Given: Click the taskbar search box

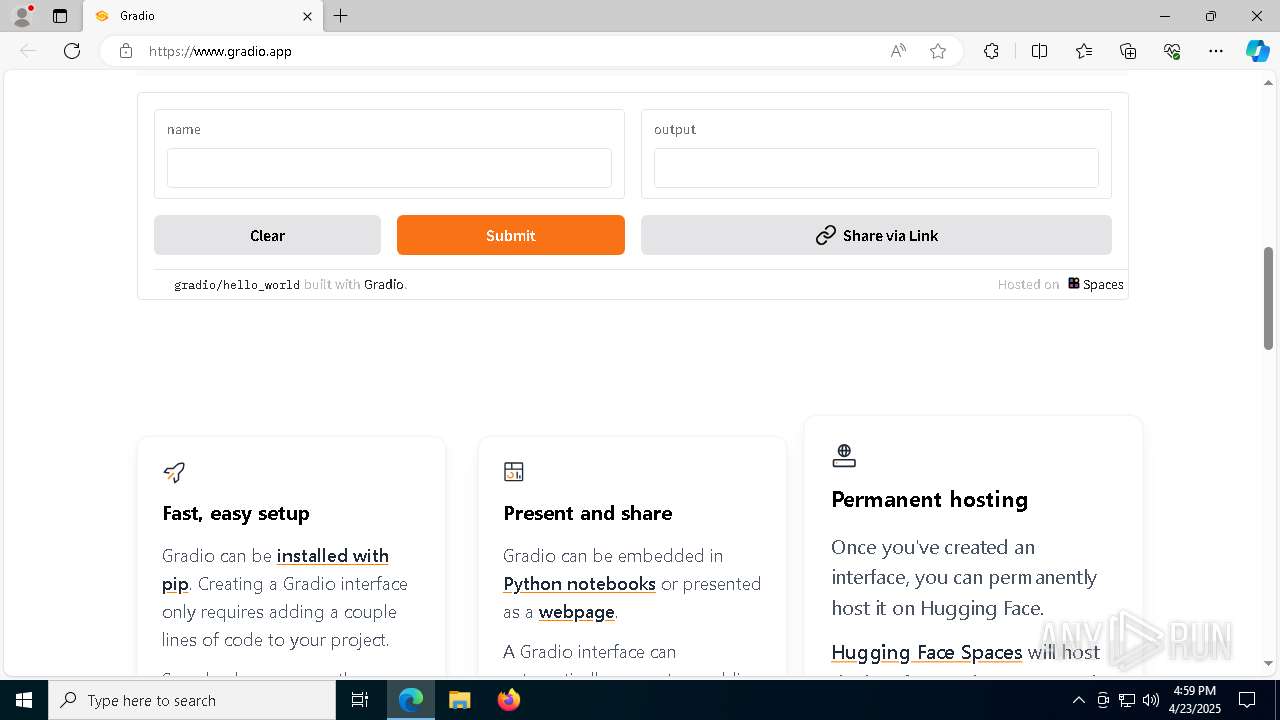Looking at the screenshot, I should 192,700.
